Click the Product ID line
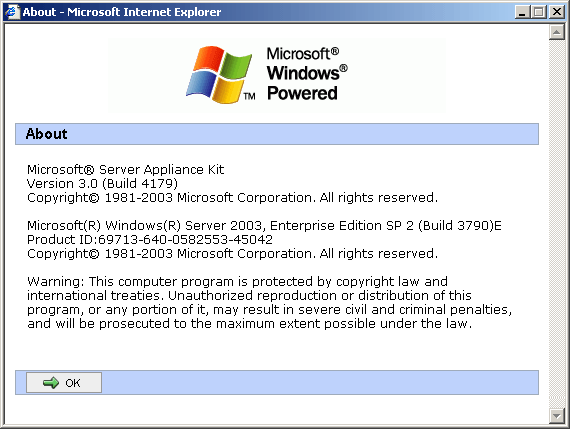The width and height of the screenshot is (570, 429). point(150,240)
